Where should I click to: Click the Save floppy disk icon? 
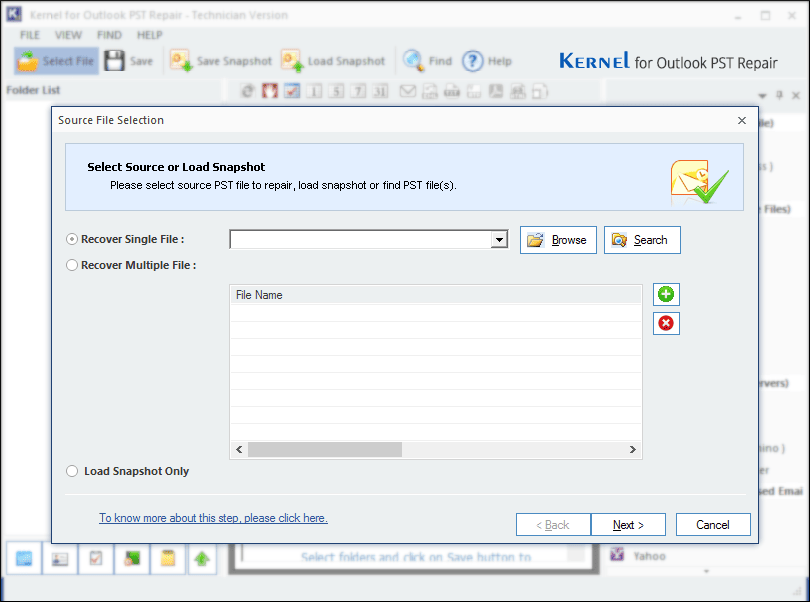click(x=114, y=61)
